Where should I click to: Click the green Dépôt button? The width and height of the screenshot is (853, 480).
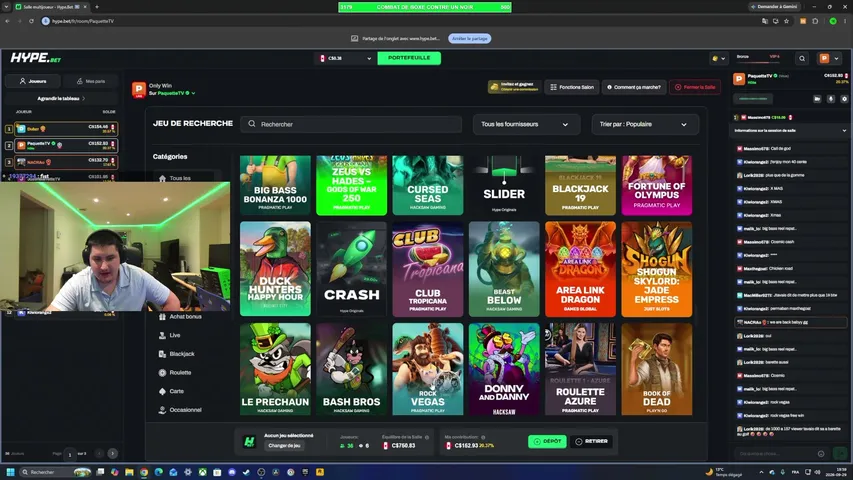click(x=547, y=441)
